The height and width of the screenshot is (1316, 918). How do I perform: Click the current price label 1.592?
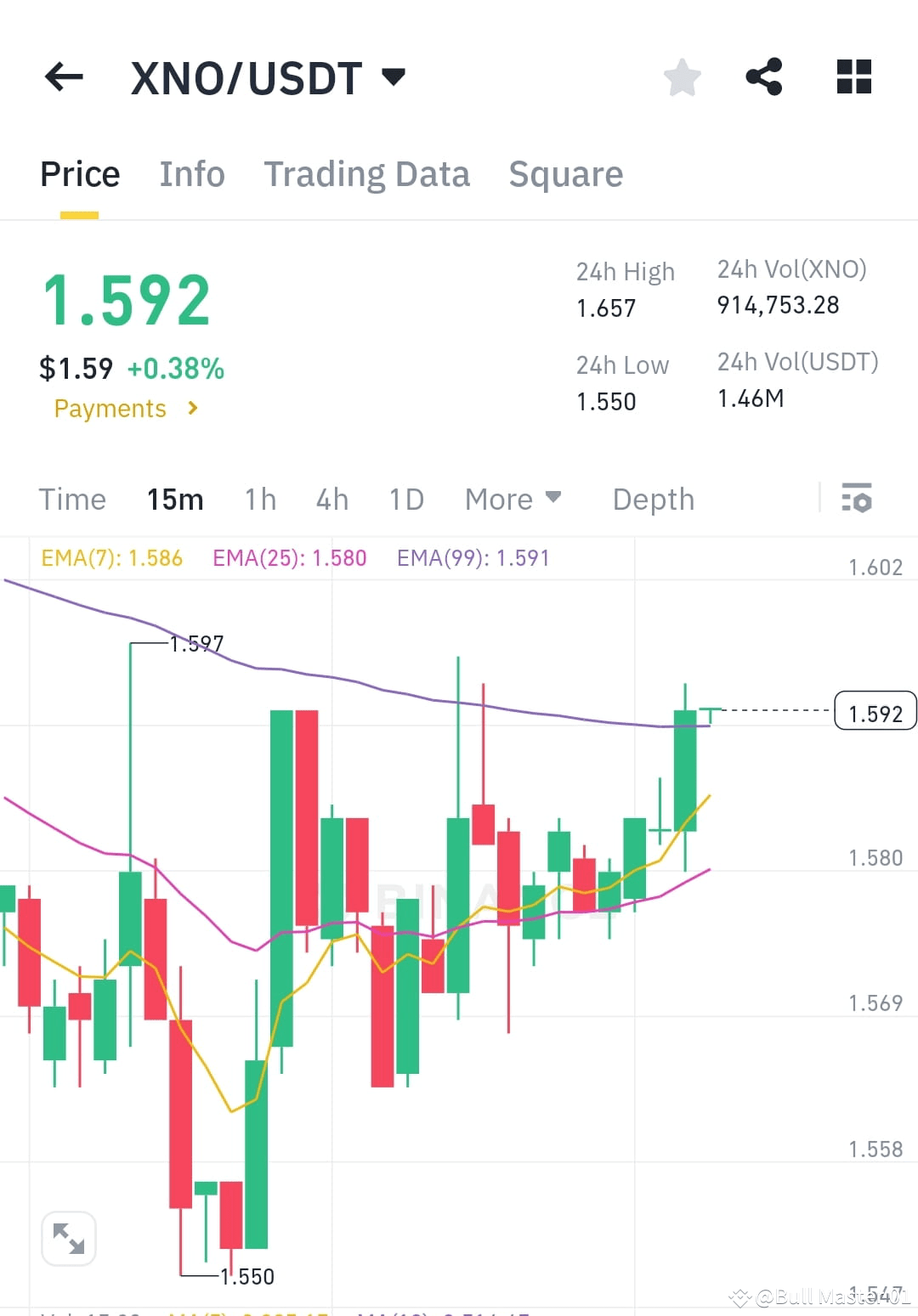[875, 712]
